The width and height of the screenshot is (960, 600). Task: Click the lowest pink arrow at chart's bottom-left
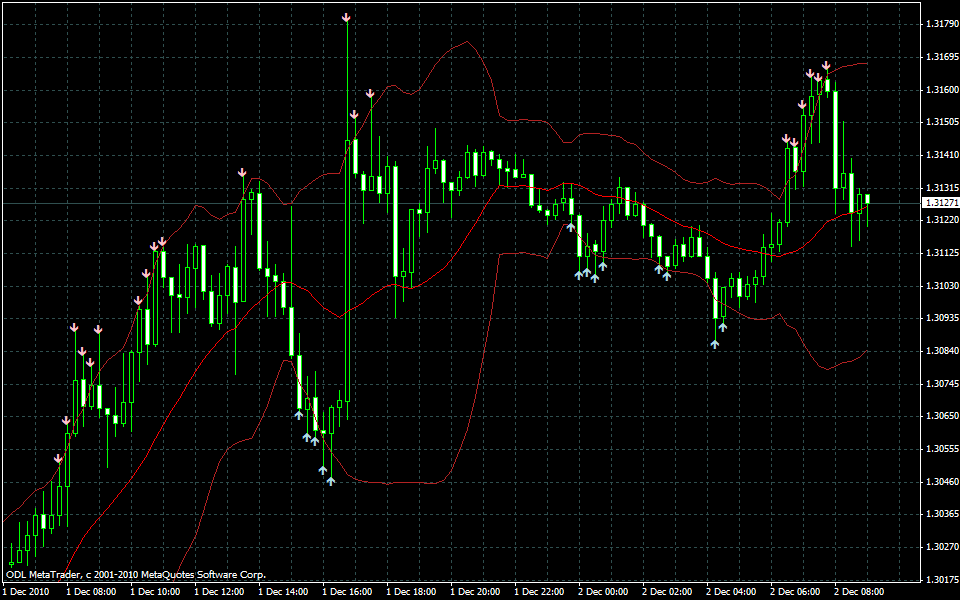(x=58, y=458)
